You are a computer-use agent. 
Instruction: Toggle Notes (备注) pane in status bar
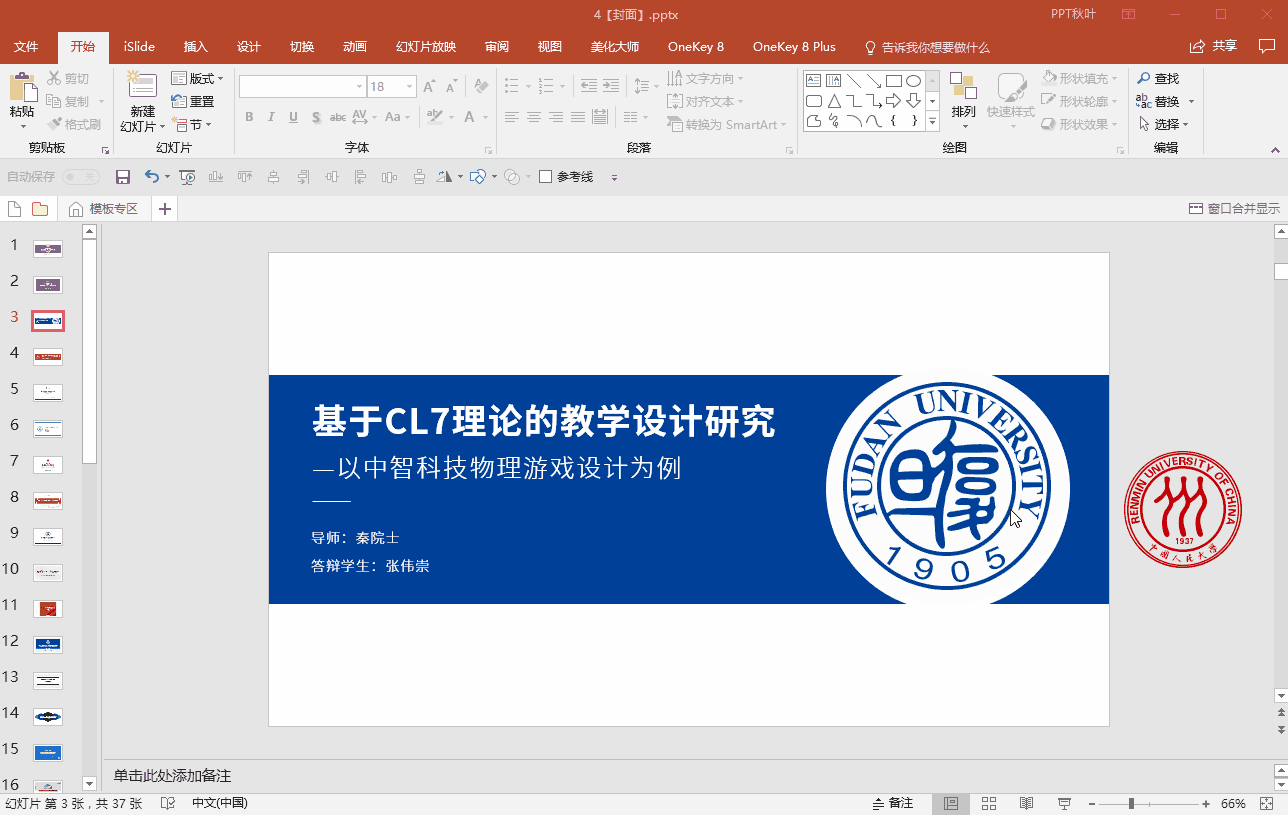pyautogui.click(x=892, y=804)
